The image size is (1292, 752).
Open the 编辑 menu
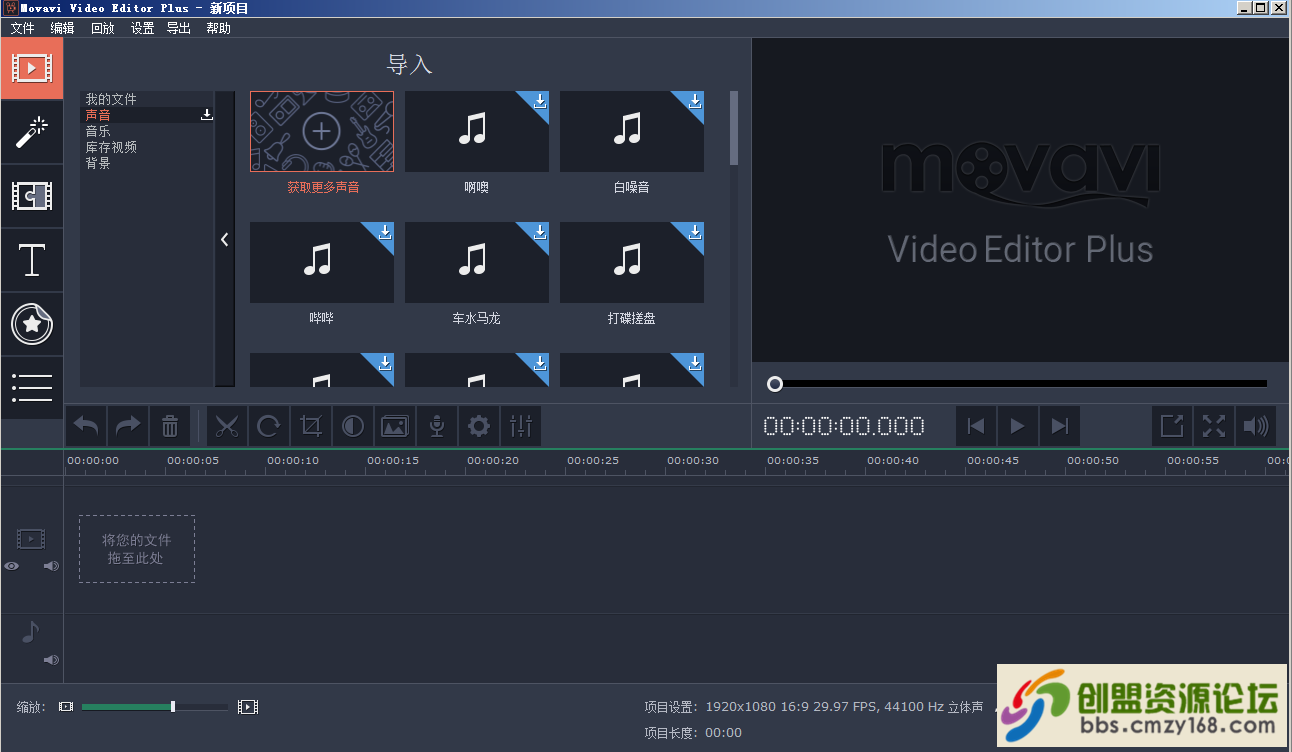[62, 28]
